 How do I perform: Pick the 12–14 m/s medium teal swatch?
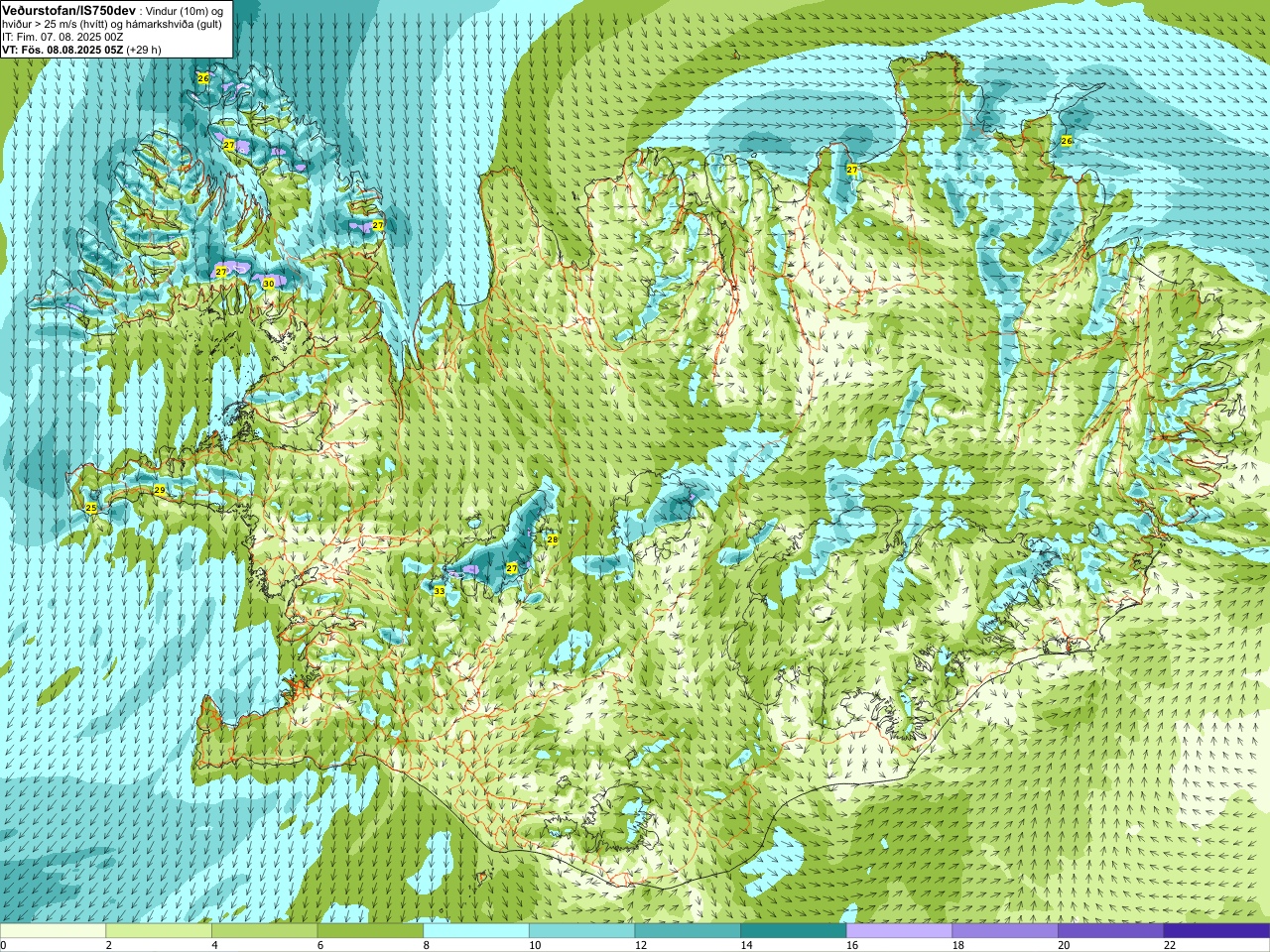[x=688, y=931]
